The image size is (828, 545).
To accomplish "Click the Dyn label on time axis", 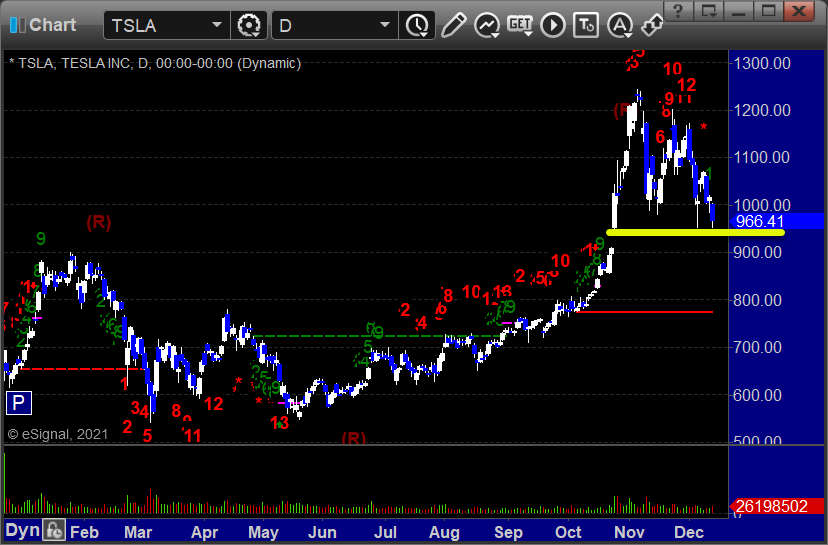I will (23, 530).
